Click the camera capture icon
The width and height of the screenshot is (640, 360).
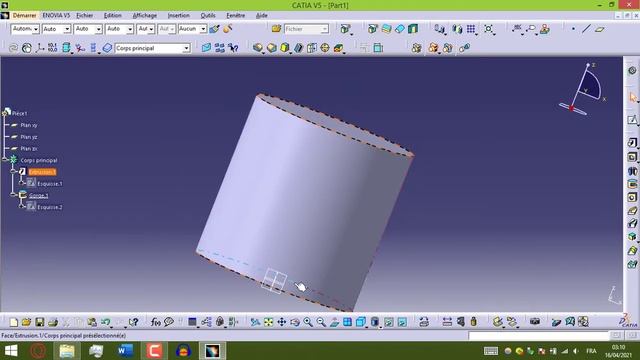click(x=535, y=322)
